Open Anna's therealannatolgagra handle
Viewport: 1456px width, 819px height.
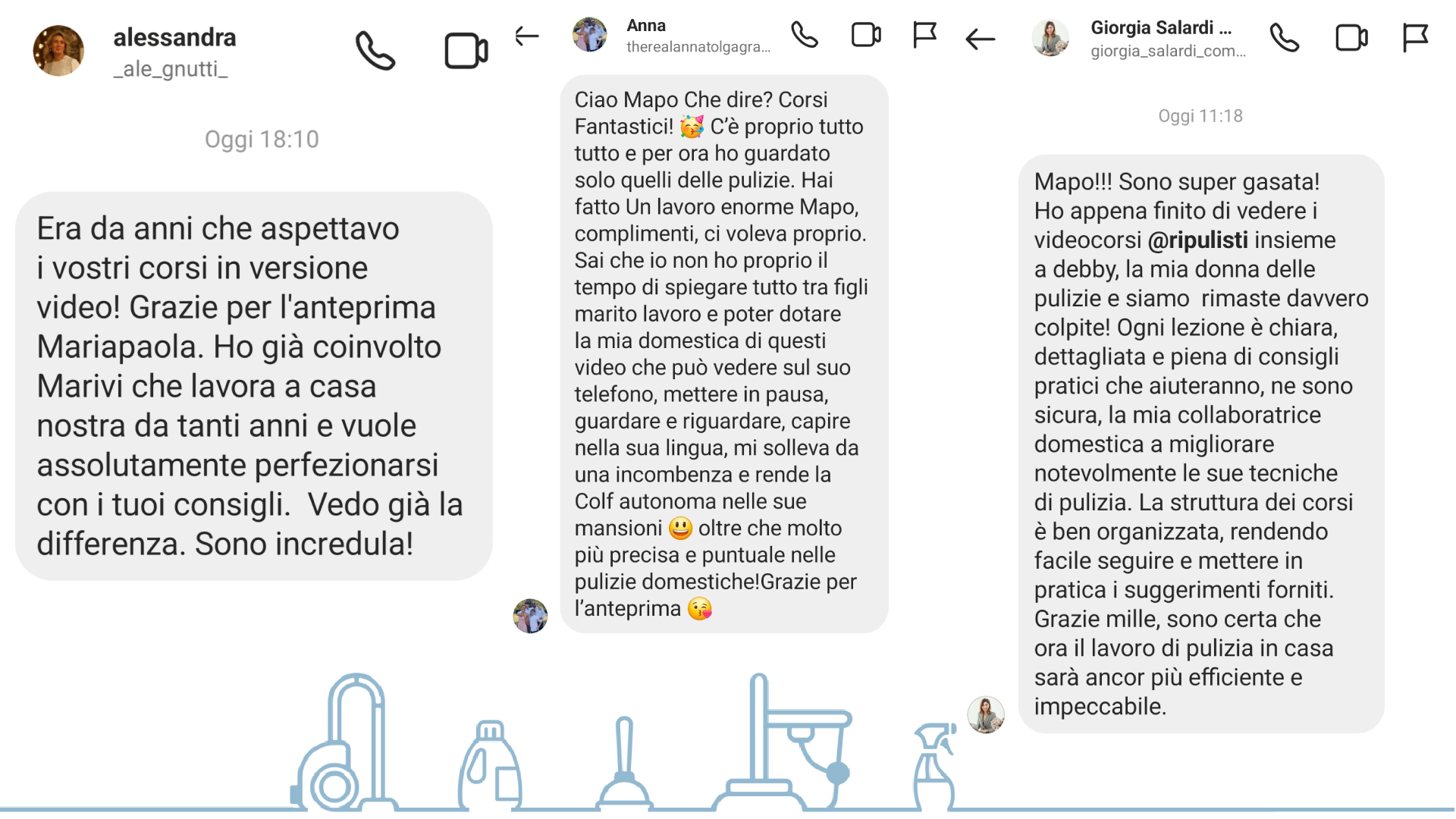click(x=698, y=47)
